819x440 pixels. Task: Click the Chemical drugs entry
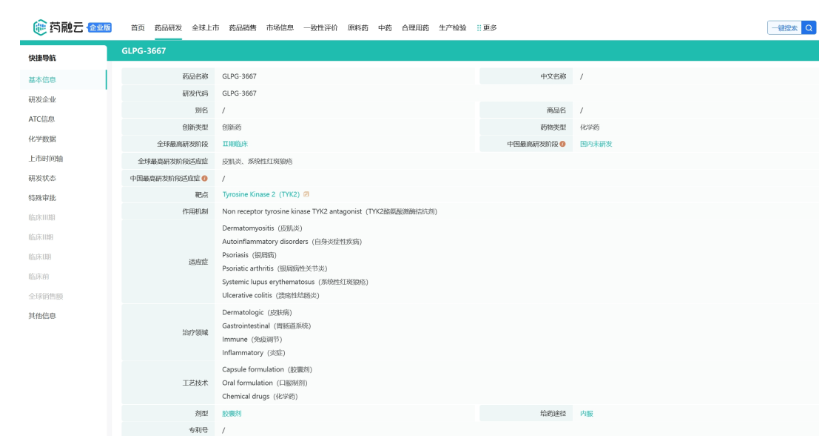[x=260, y=397]
